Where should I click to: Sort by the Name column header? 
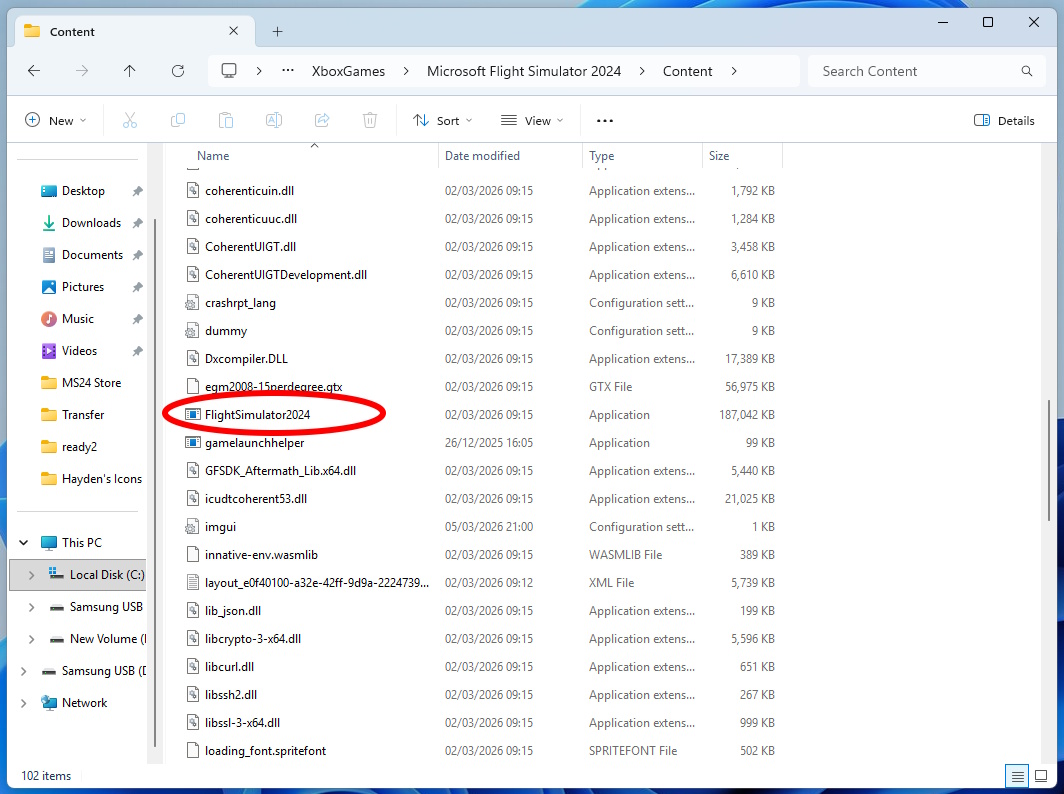tap(213, 155)
